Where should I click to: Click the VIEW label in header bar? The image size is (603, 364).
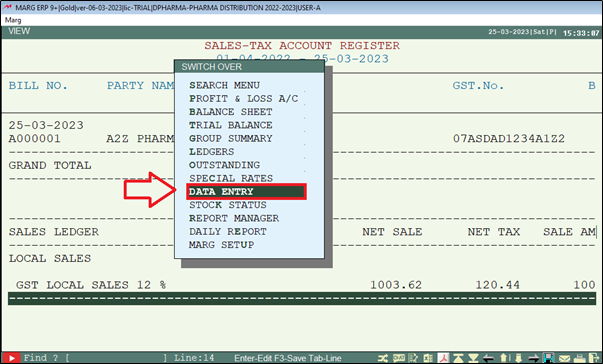tap(19, 32)
